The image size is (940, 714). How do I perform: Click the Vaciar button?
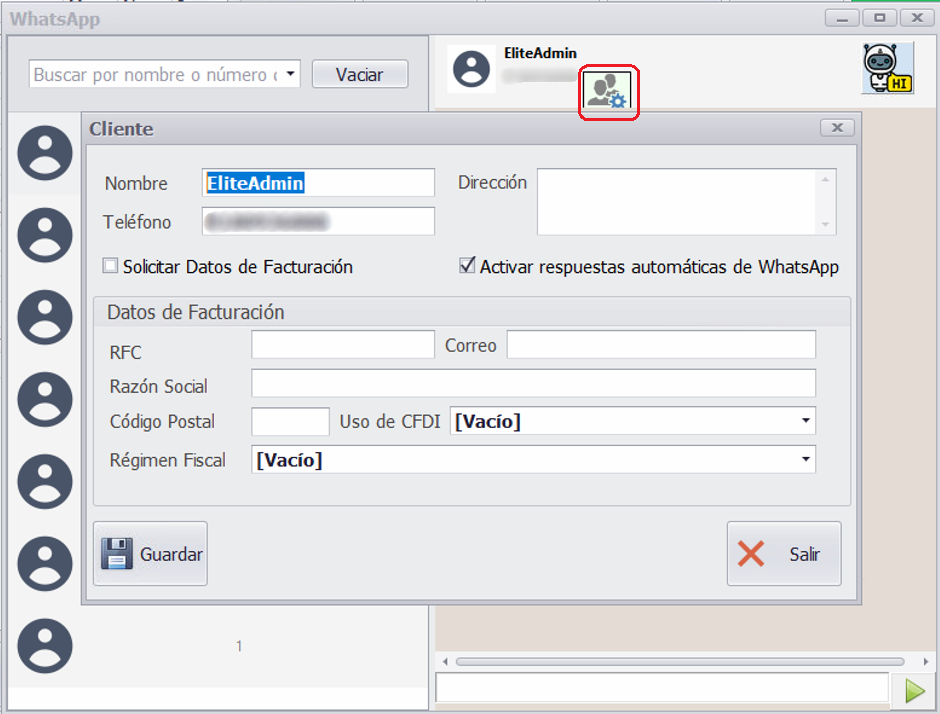360,74
